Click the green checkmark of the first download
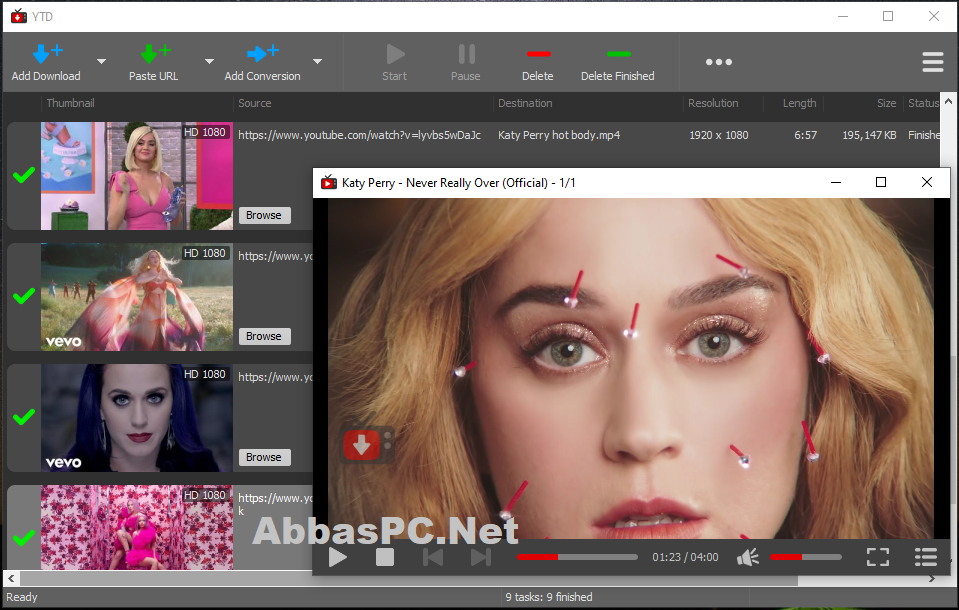Image resolution: width=959 pixels, height=610 pixels. [24, 176]
